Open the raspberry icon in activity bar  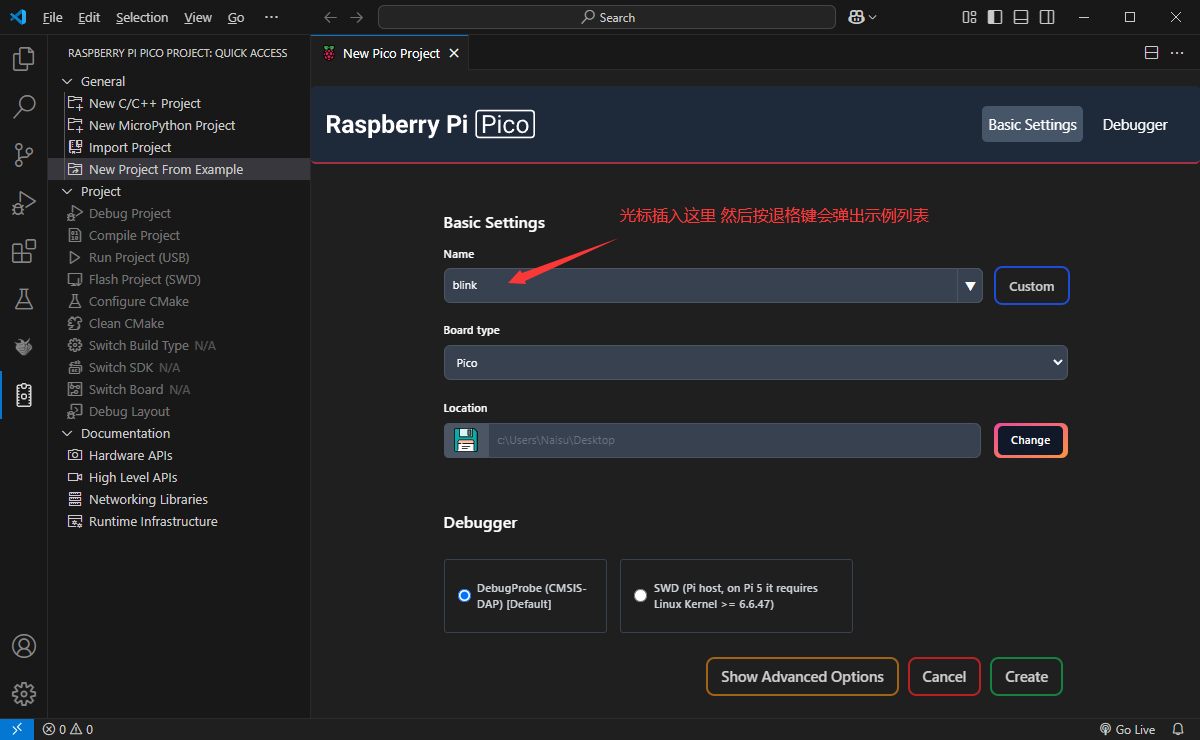coord(23,346)
